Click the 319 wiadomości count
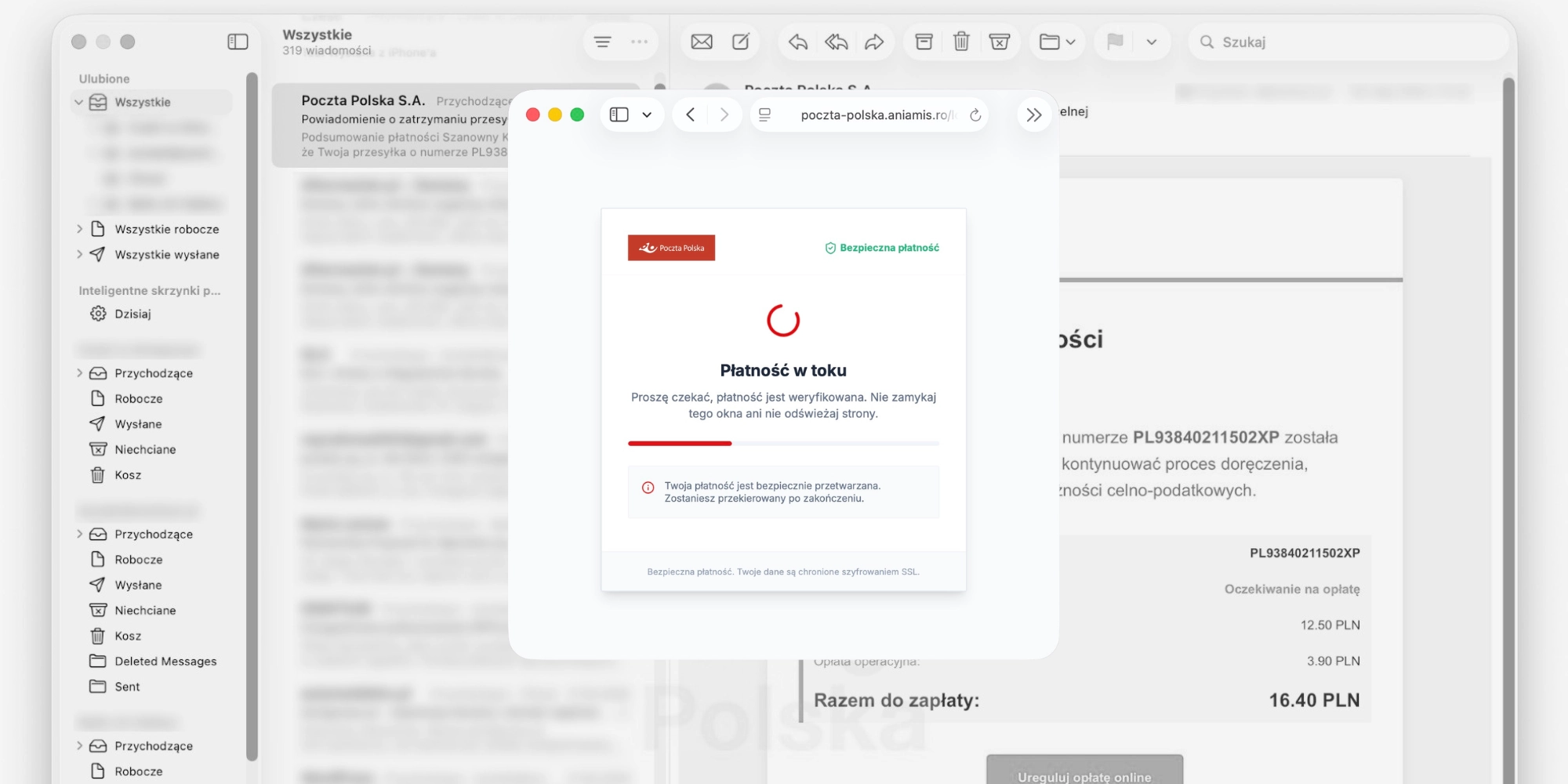The image size is (1568, 784). tap(327, 50)
